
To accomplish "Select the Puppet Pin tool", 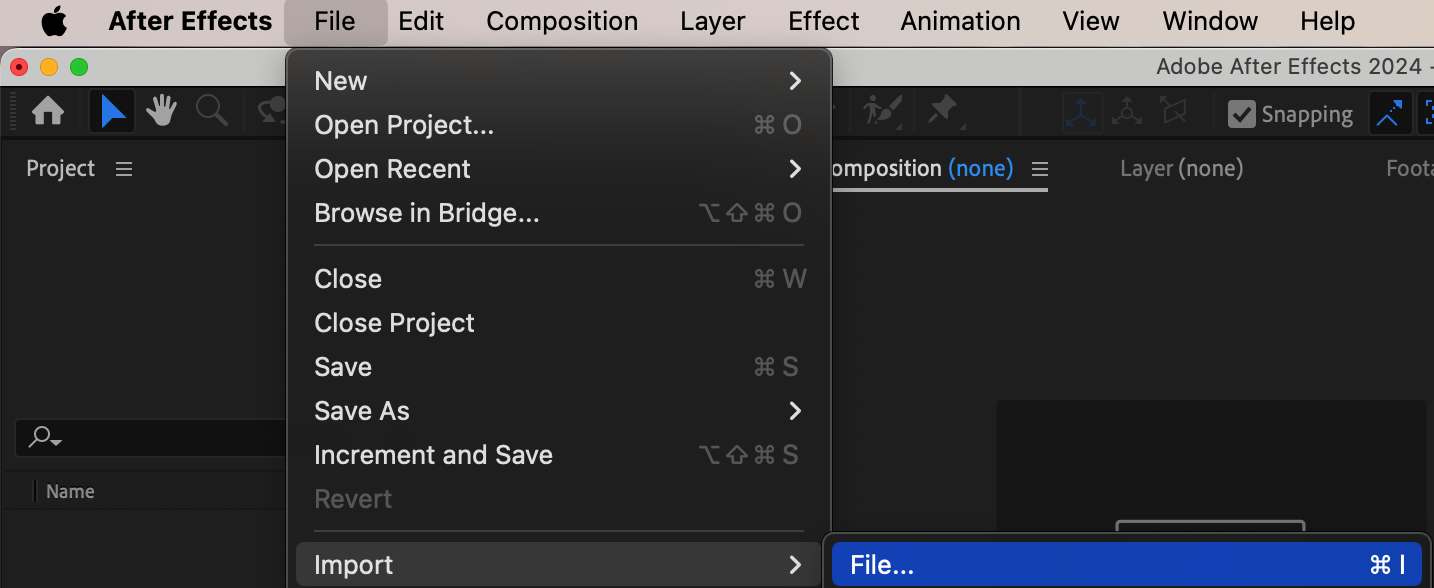I will click(942, 110).
